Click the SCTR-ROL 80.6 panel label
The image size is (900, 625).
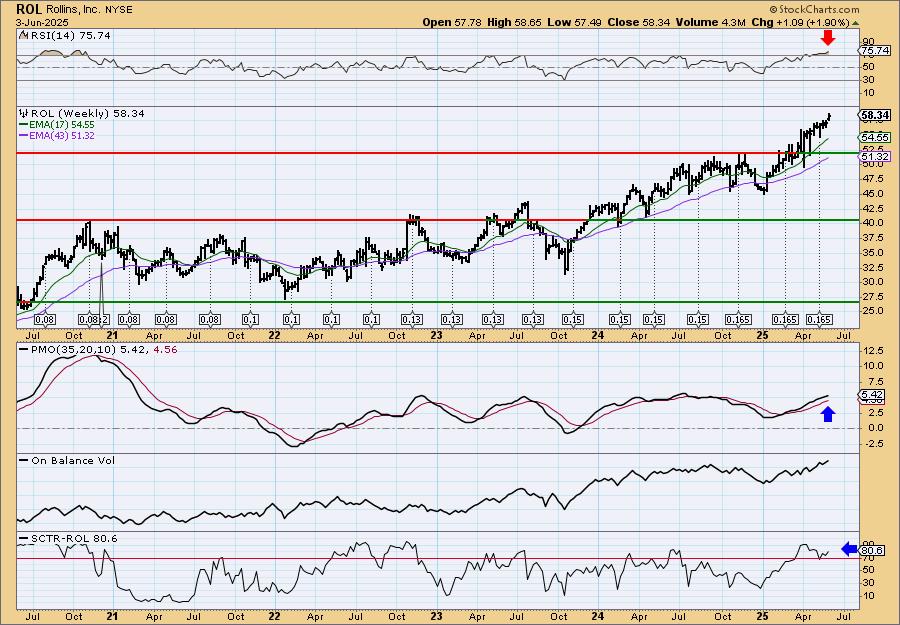[73, 538]
